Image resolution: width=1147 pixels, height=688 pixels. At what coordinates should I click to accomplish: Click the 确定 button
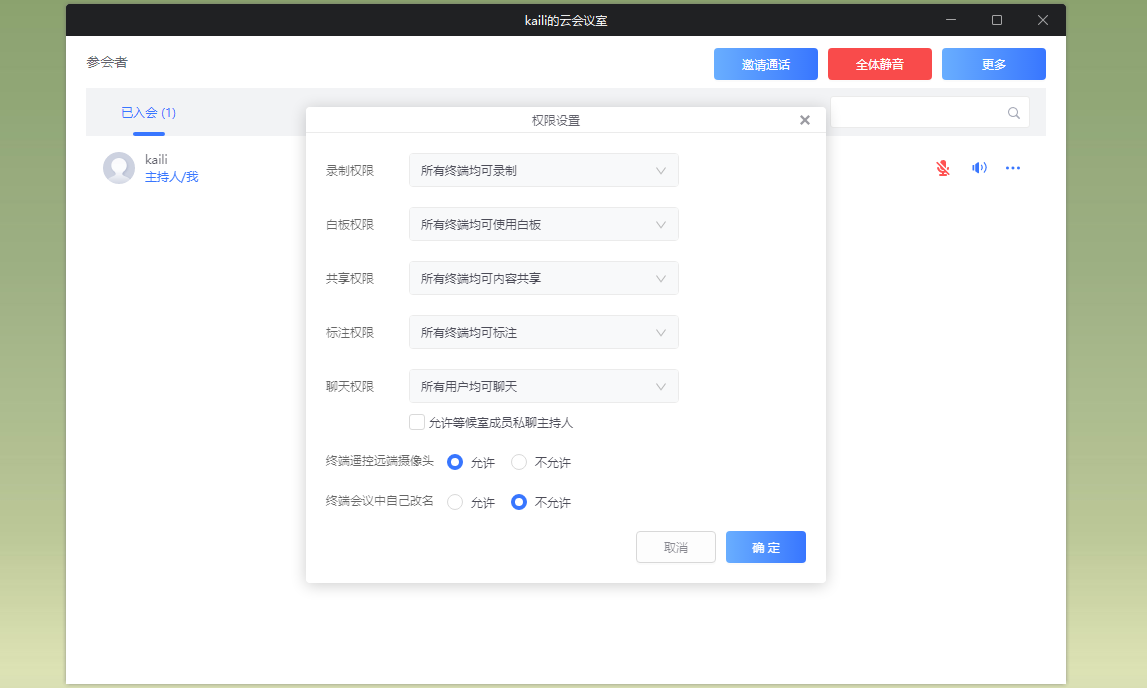765,547
